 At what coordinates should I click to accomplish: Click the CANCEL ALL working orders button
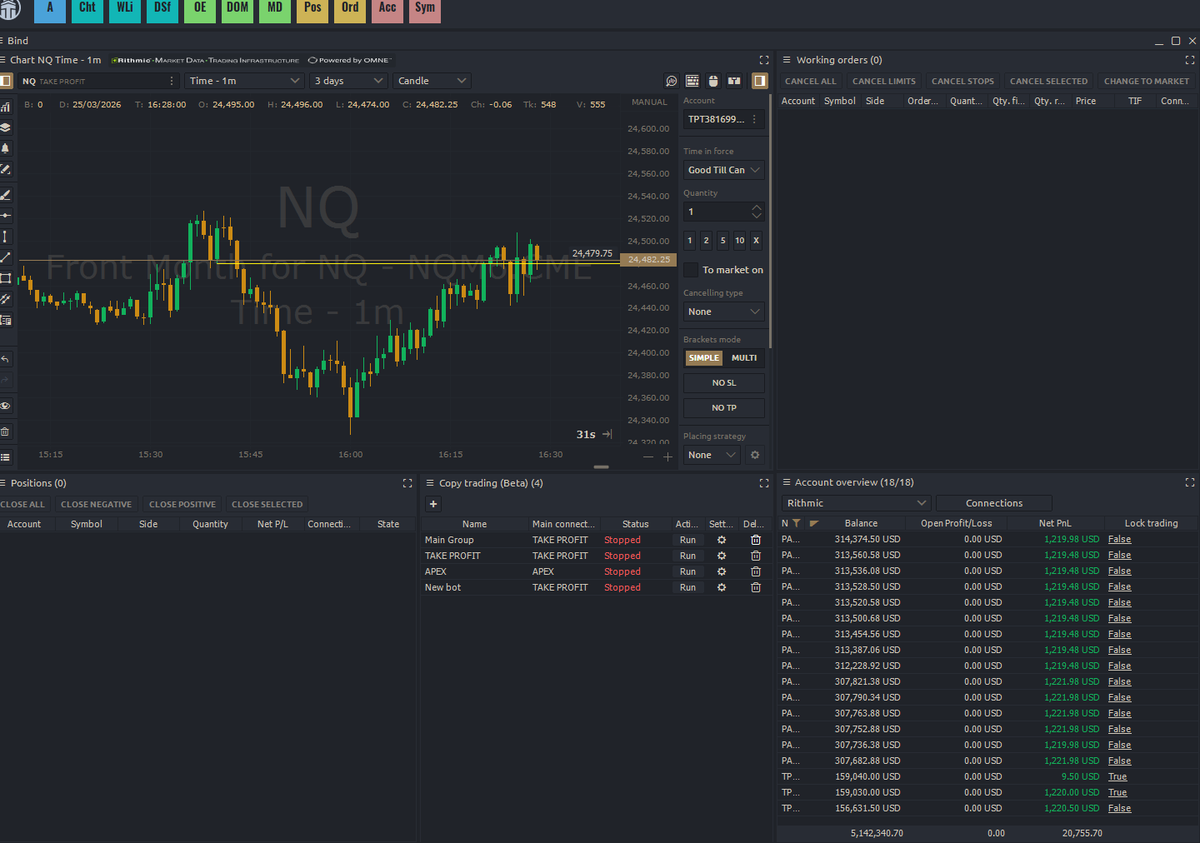tap(810, 81)
